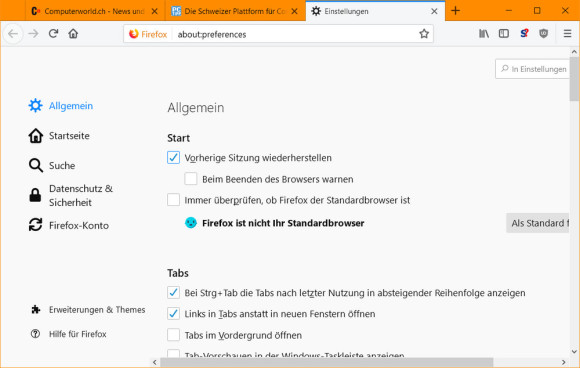580x368 pixels.
Task: Click scrollbar up arrow
Action: [574, 52]
